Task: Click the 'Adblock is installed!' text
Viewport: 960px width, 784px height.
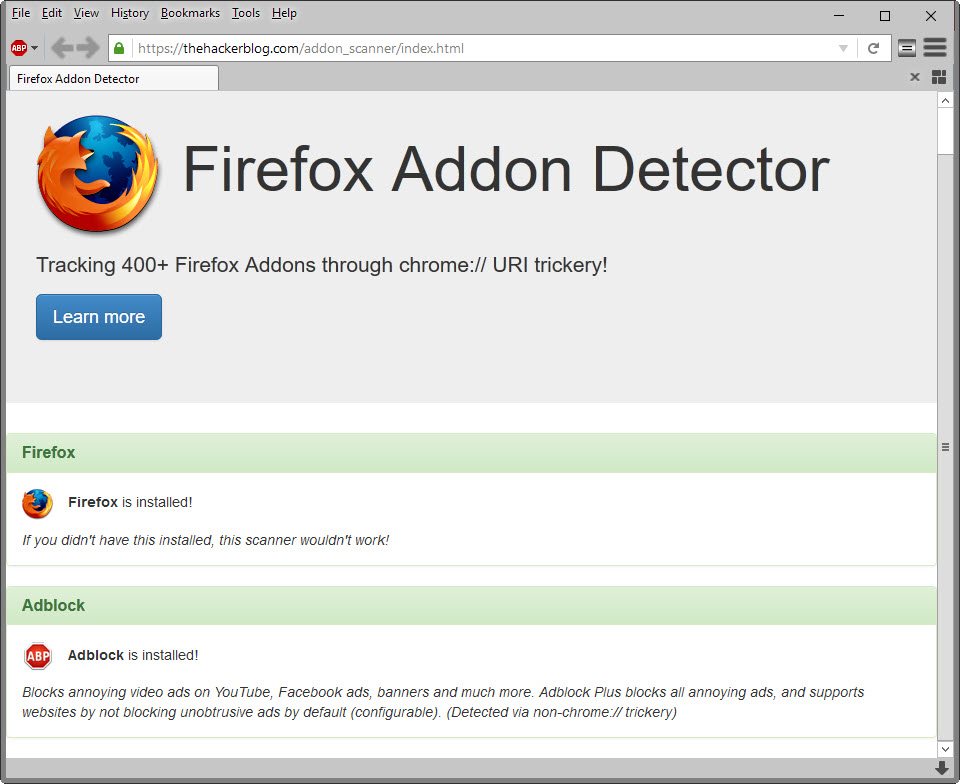Action: [133, 655]
